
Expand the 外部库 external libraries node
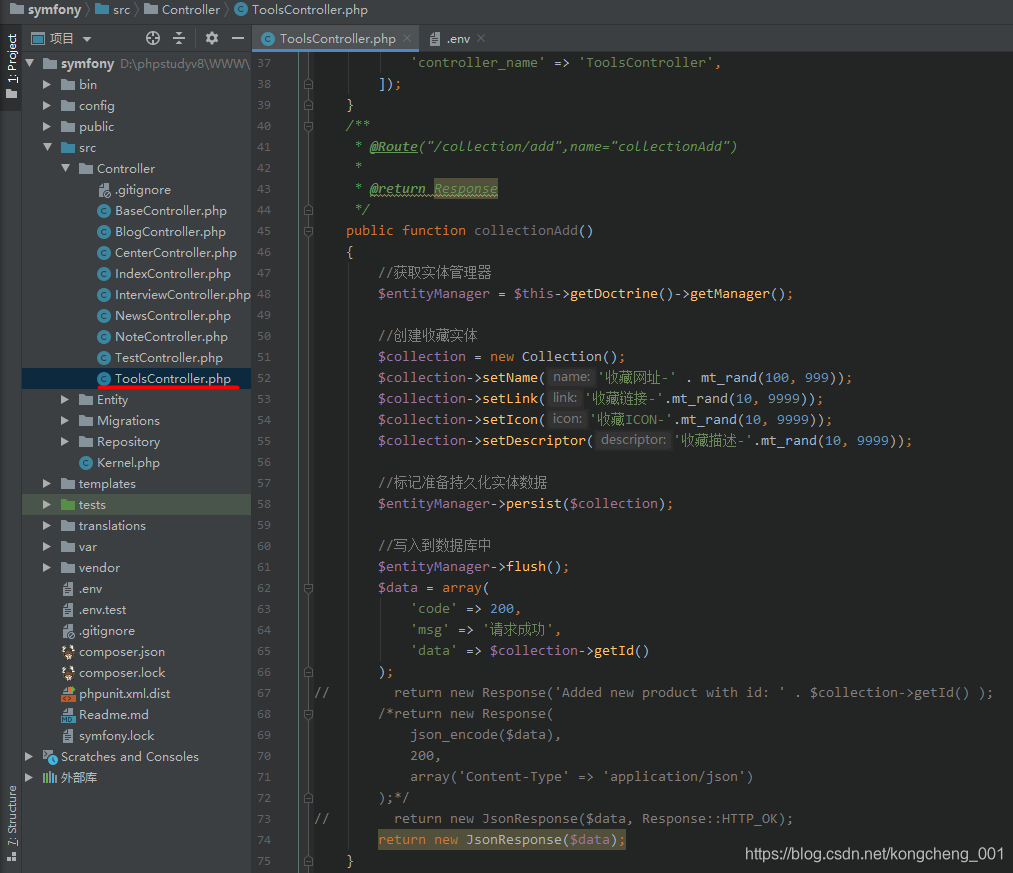[28, 777]
